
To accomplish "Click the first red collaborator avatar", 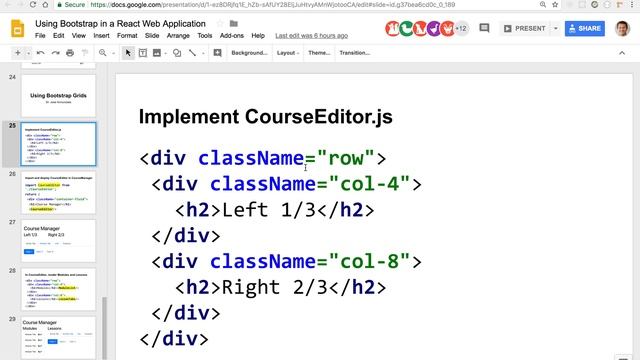I will (x=392, y=29).
